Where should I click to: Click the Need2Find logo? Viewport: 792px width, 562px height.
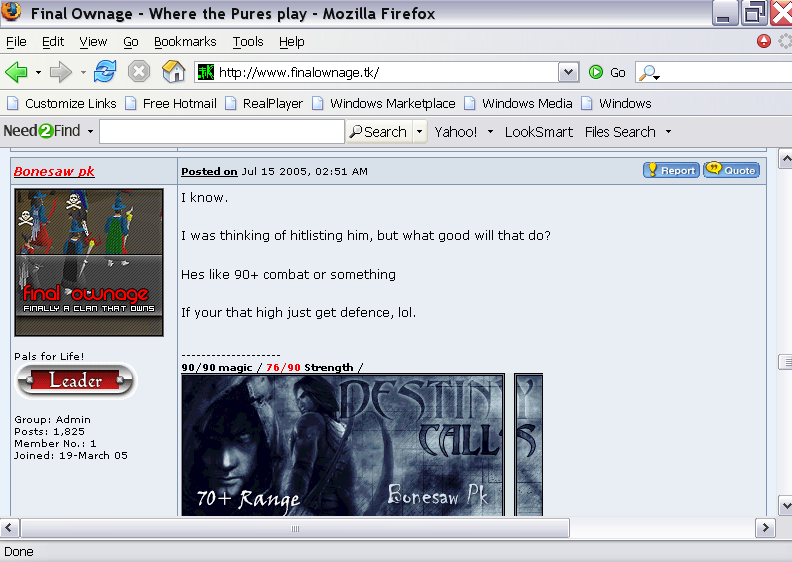(x=42, y=131)
